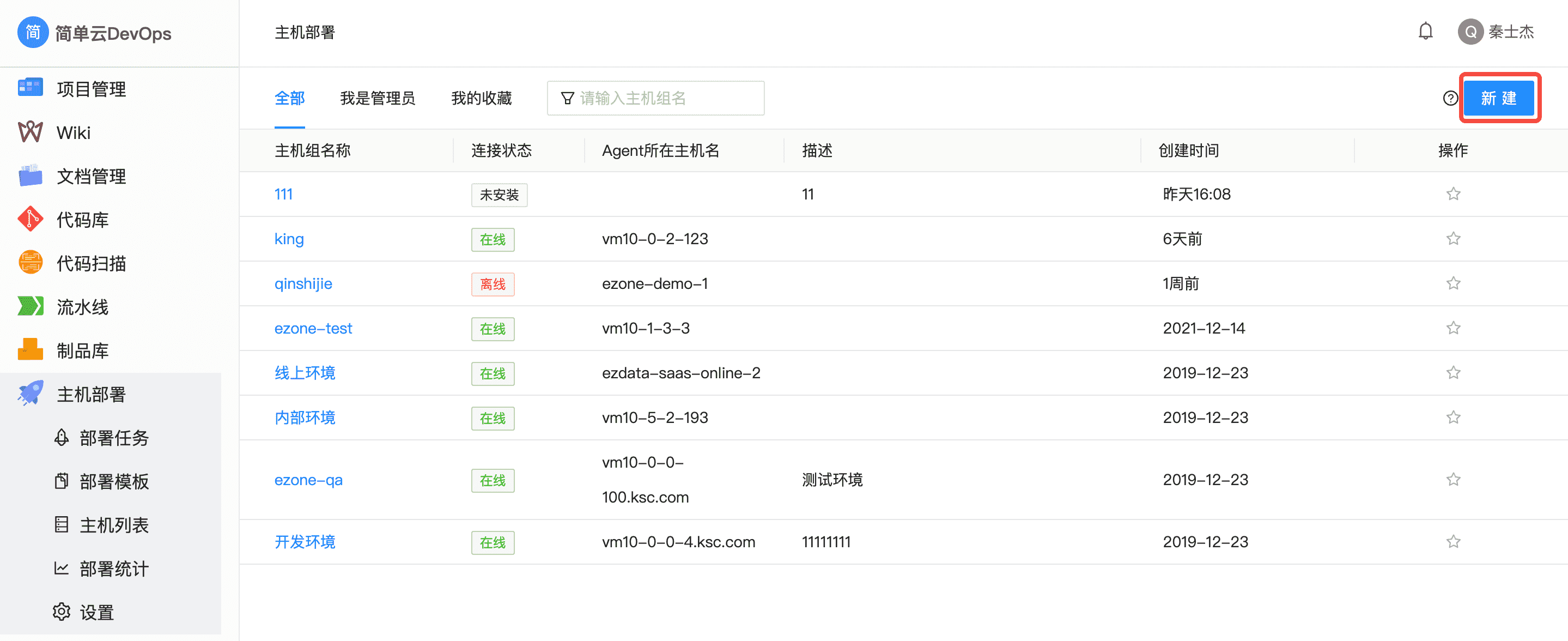The height and width of the screenshot is (641, 1568).
Task: Switch to the 我是管理员 tab
Action: [378, 98]
